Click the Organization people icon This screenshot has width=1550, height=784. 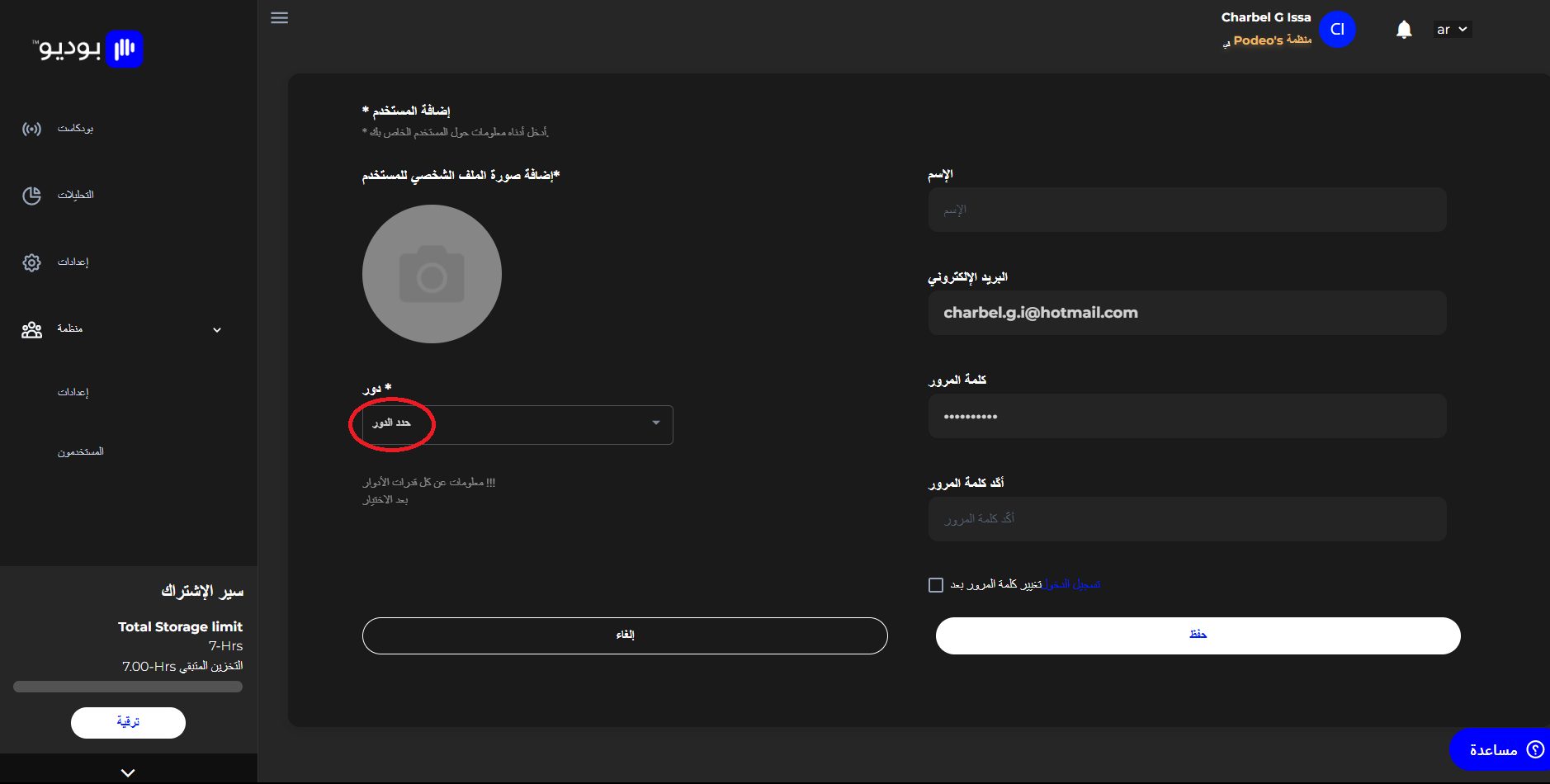(31, 329)
